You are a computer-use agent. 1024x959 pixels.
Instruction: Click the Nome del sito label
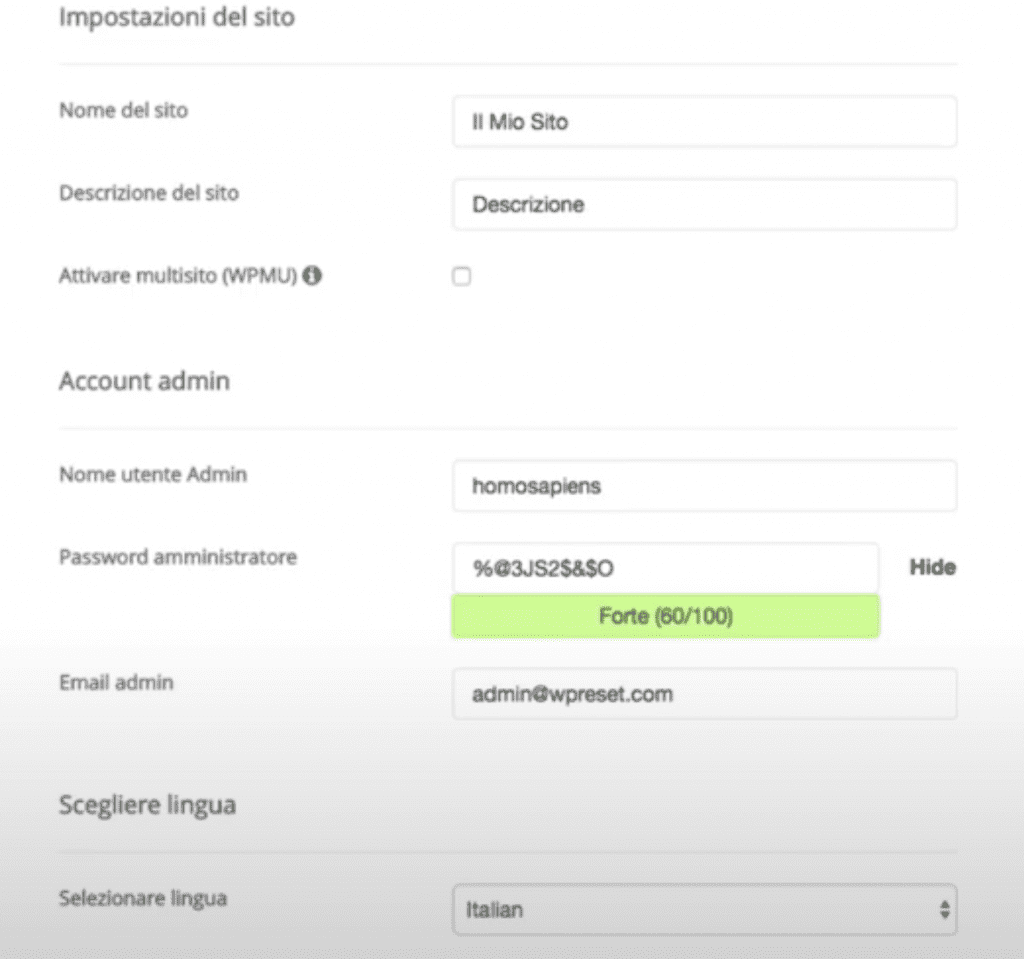(123, 110)
